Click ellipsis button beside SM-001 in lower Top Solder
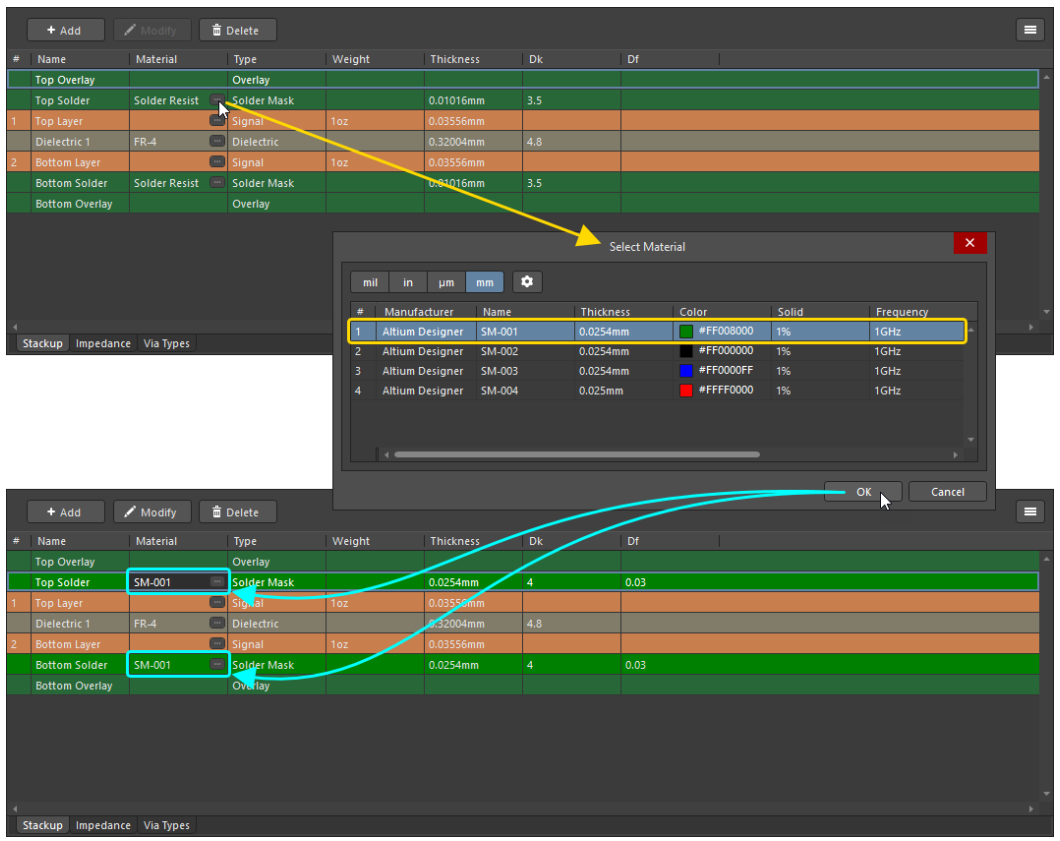The height and width of the screenshot is (841, 1060). (217, 582)
